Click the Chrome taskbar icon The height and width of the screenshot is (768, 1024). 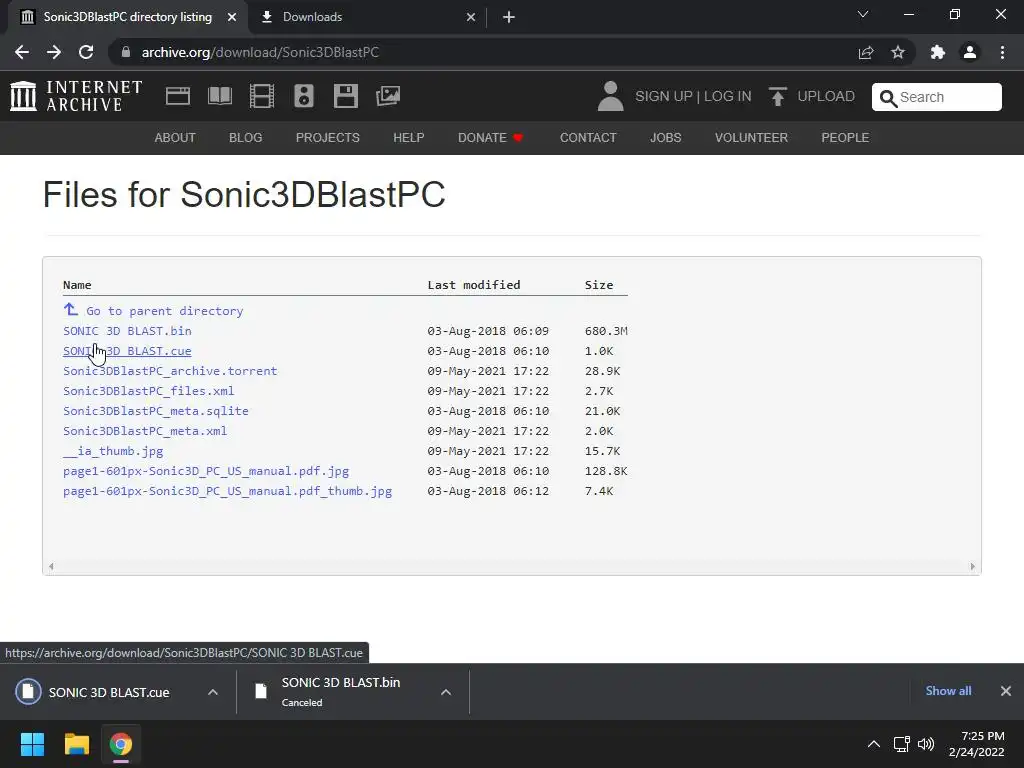tap(121, 744)
